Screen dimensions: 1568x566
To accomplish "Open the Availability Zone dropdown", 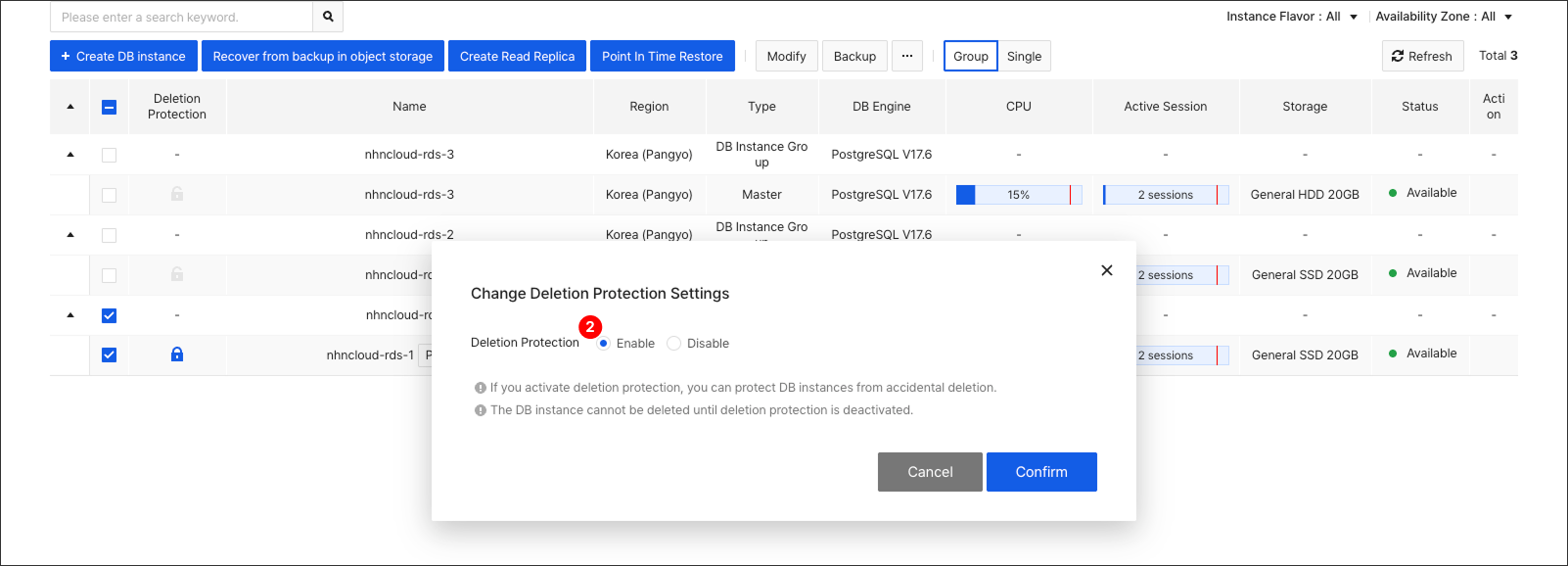I will pyautogui.click(x=1444, y=17).
